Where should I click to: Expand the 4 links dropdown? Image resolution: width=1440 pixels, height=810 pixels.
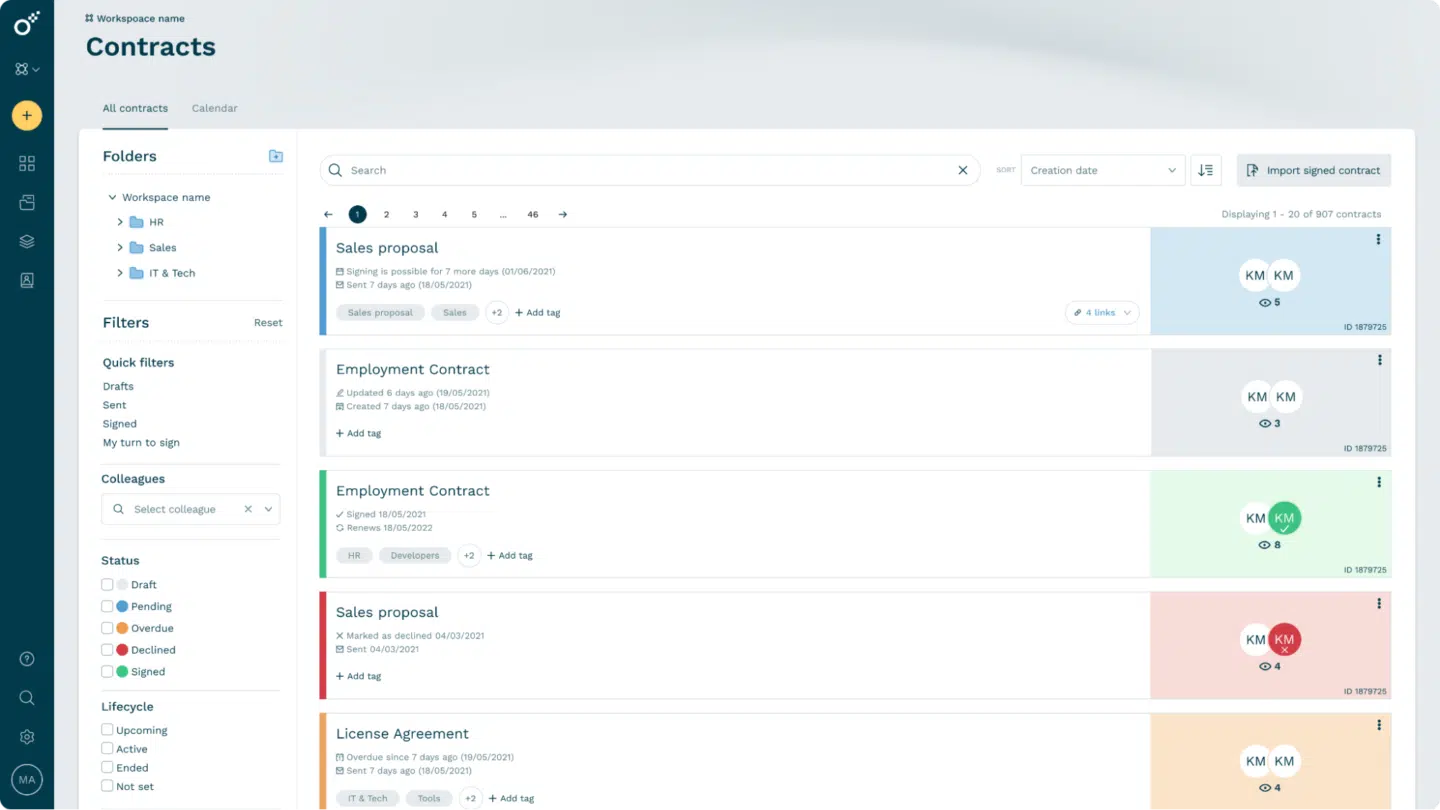[x=1102, y=313]
